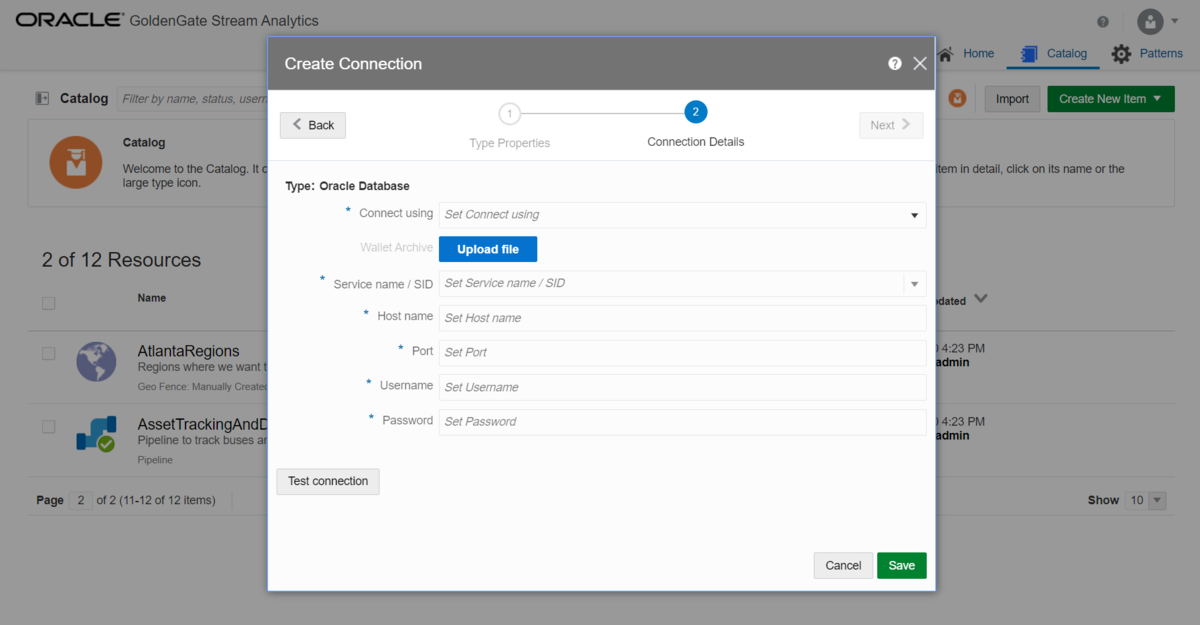1200x625 pixels.
Task: Focus the catalog filter field
Action: tap(191, 99)
